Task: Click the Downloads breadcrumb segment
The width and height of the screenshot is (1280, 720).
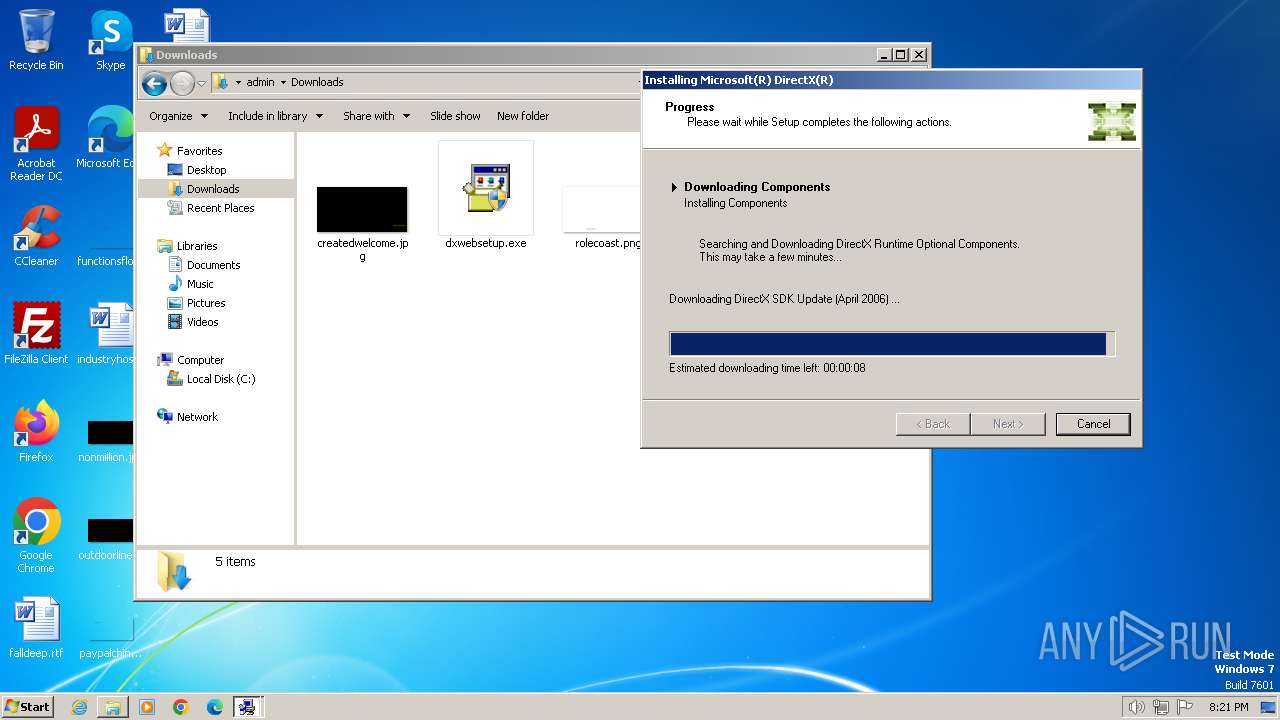Action: (x=317, y=82)
